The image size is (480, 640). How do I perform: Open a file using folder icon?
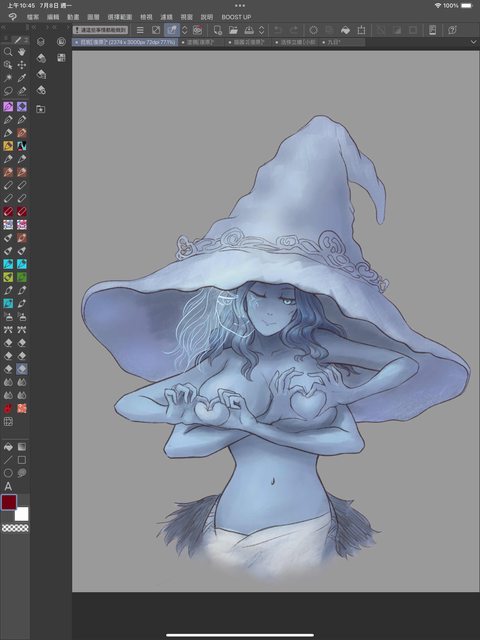[233, 30]
